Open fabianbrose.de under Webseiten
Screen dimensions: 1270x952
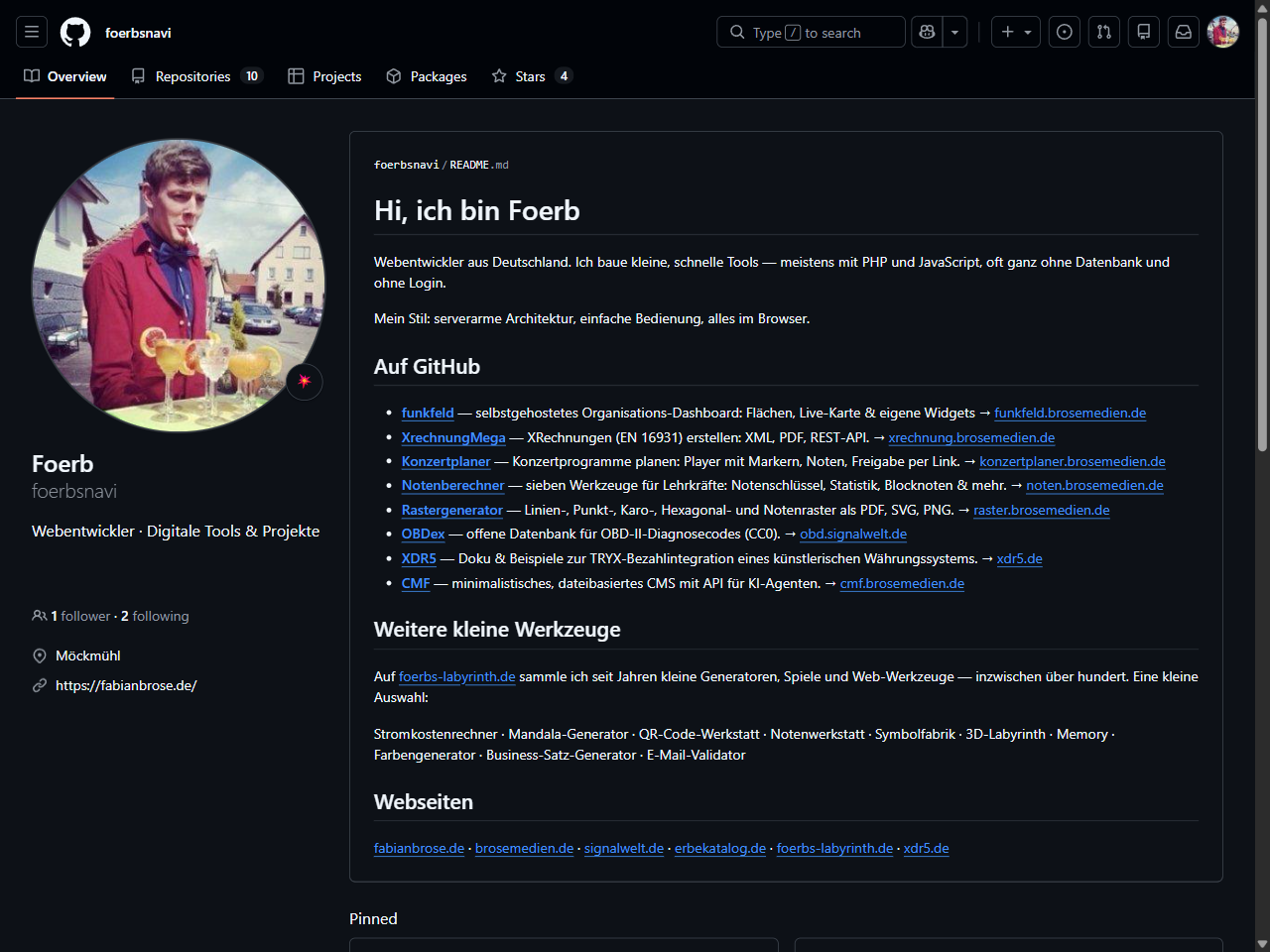(419, 848)
